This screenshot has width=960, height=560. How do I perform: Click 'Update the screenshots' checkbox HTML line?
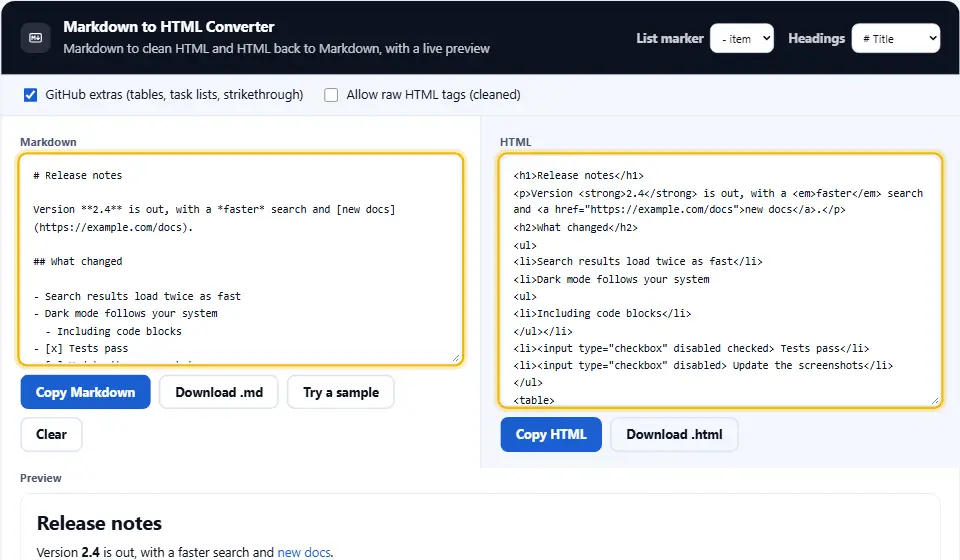pos(703,365)
